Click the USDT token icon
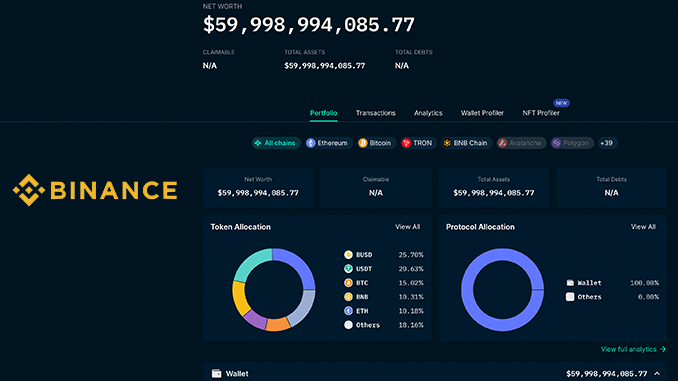678x381 pixels. click(x=348, y=269)
